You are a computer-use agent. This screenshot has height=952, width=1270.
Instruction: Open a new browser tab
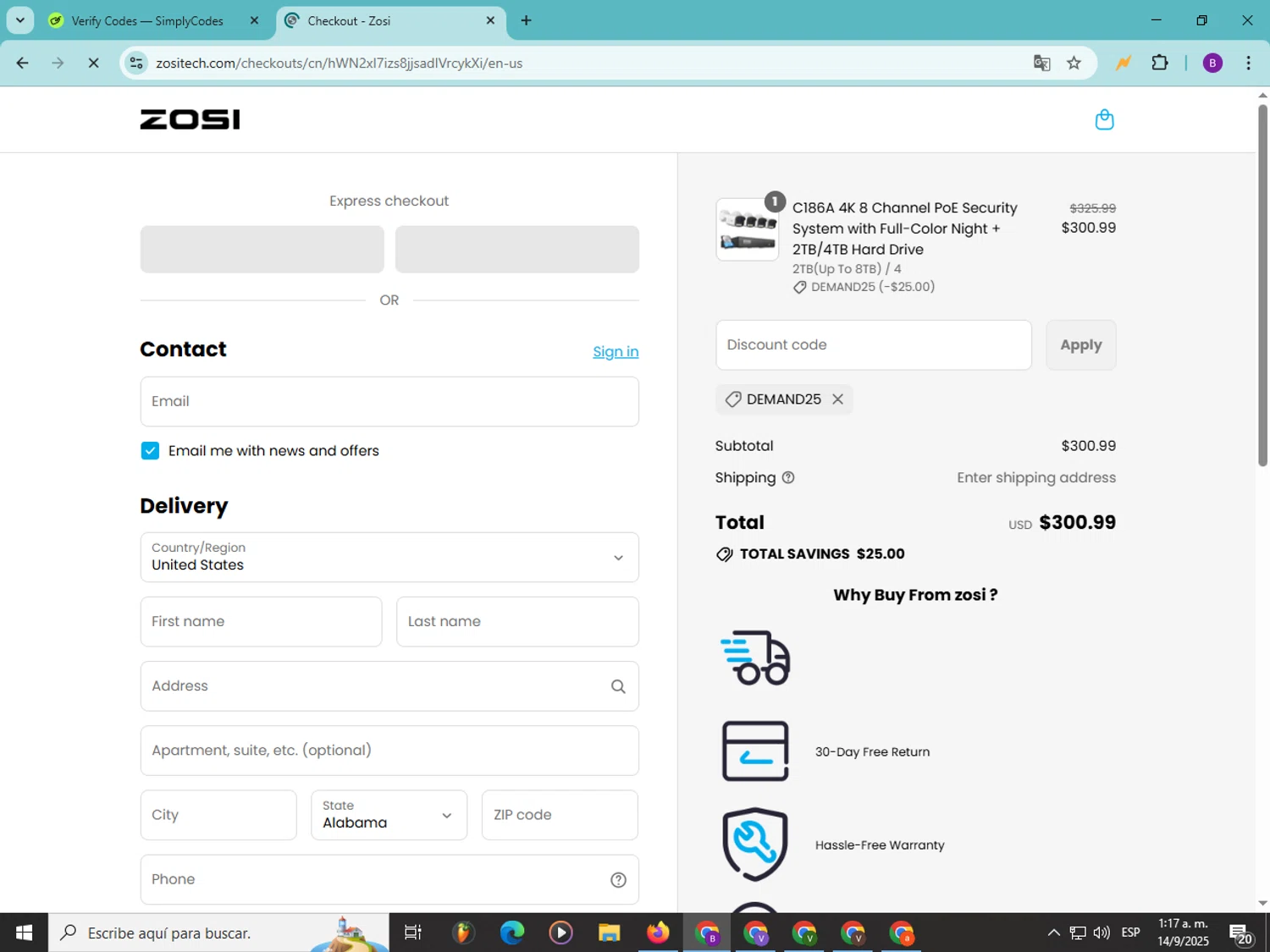(526, 20)
